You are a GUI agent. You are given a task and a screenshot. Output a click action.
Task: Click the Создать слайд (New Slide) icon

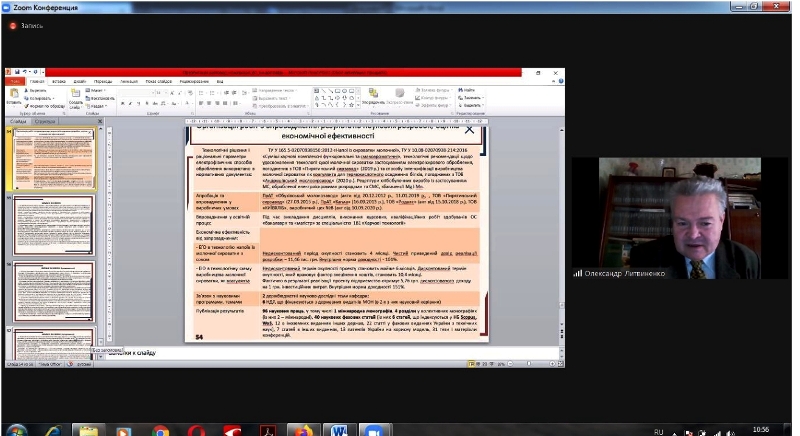[76, 93]
